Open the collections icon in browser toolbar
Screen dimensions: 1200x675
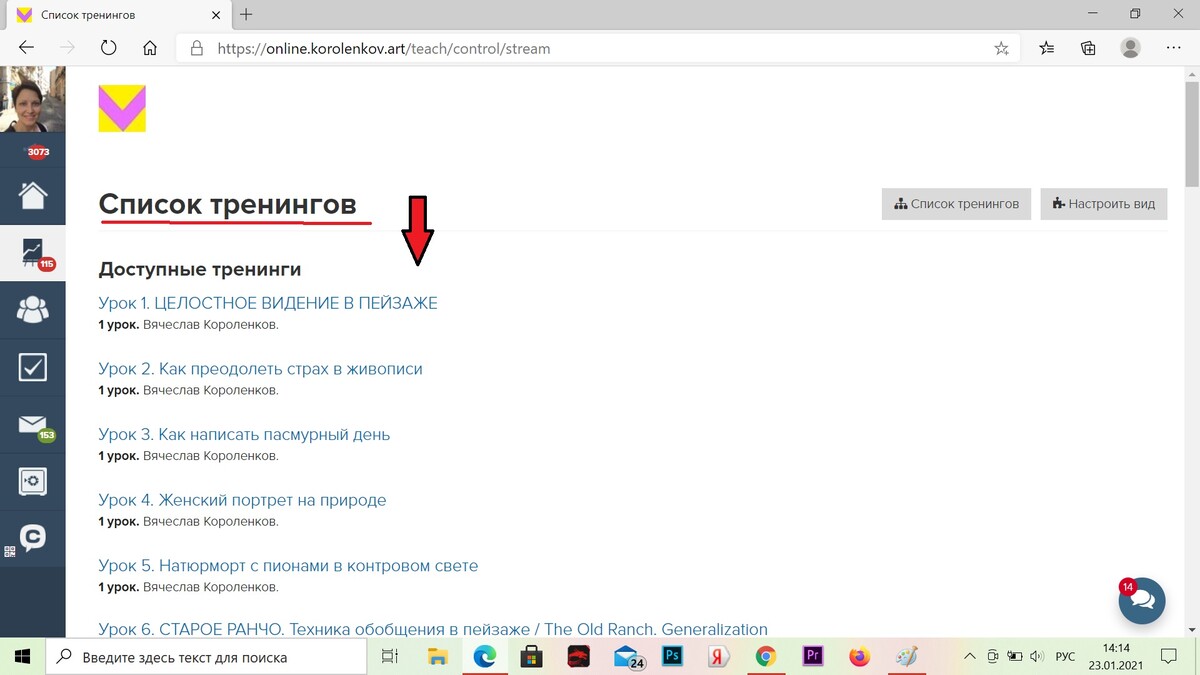(x=1089, y=48)
